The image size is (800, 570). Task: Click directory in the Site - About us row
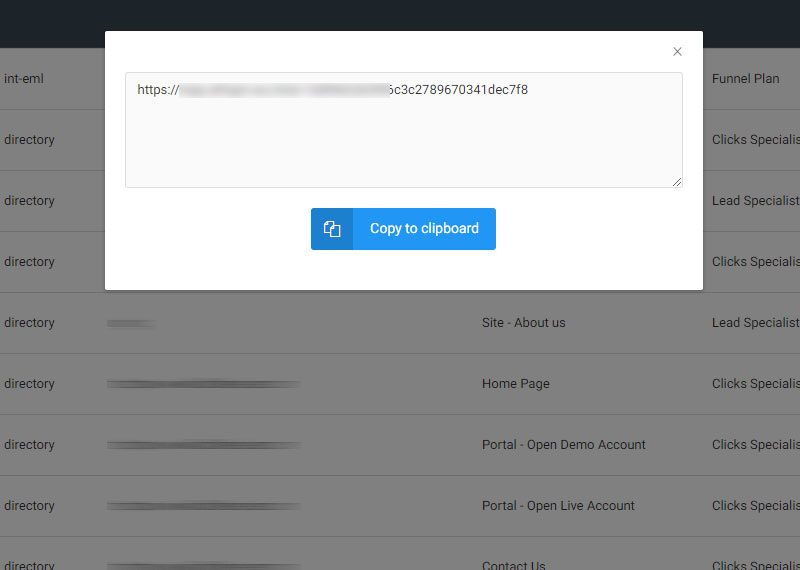29,323
